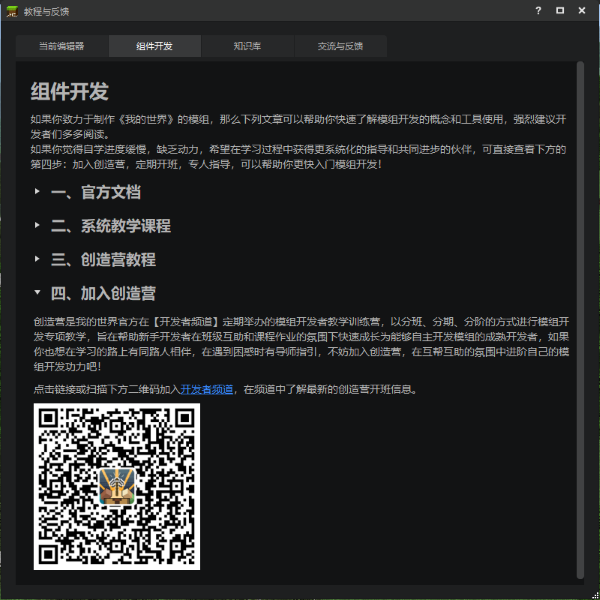This screenshot has width=600, height=600.
Task: Open the 开发者频道 hyperlink
Action: (207, 390)
